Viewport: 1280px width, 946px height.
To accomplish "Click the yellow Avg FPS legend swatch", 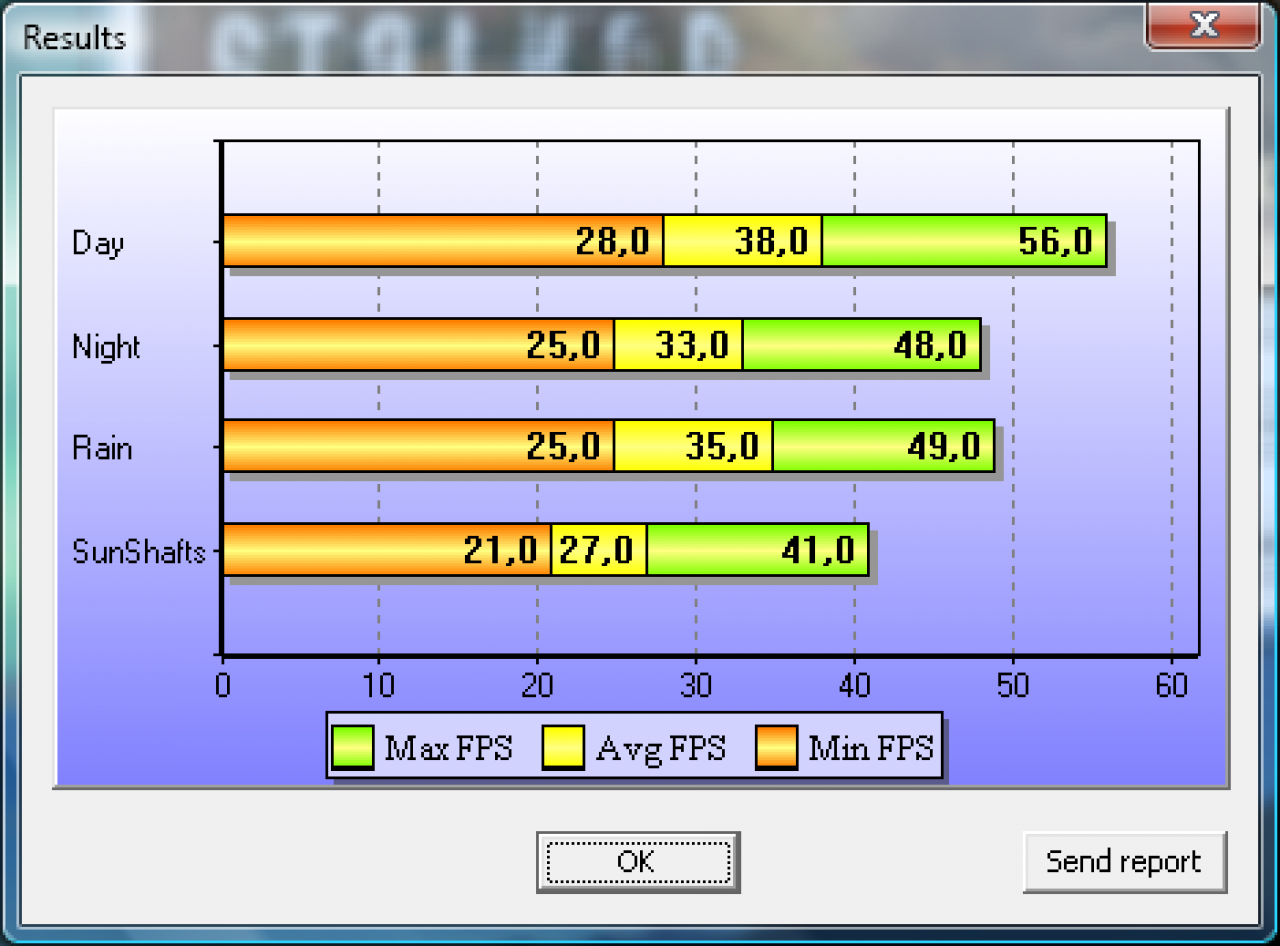I will pyautogui.click(x=564, y=748).
